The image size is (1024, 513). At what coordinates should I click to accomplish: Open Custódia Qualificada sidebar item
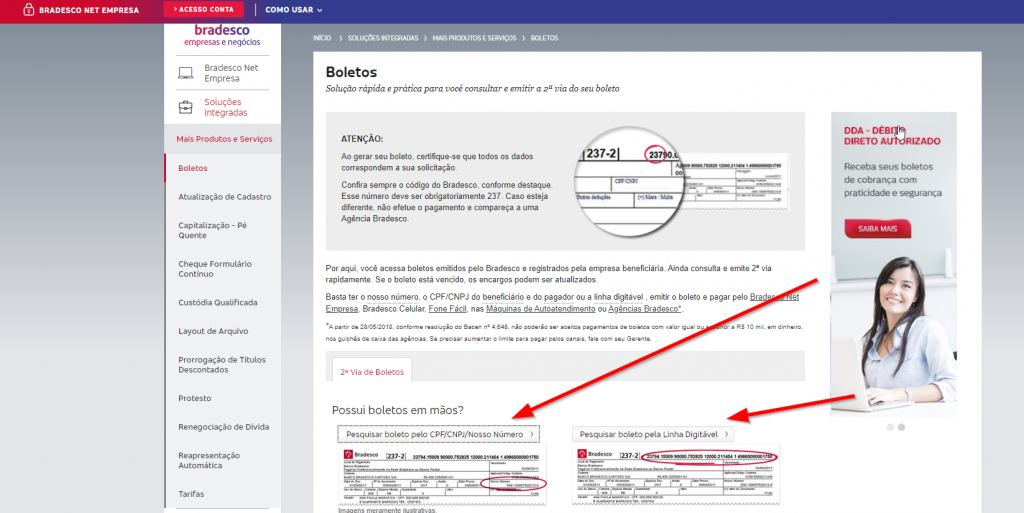pyautogui.click(x=217, y=302)
